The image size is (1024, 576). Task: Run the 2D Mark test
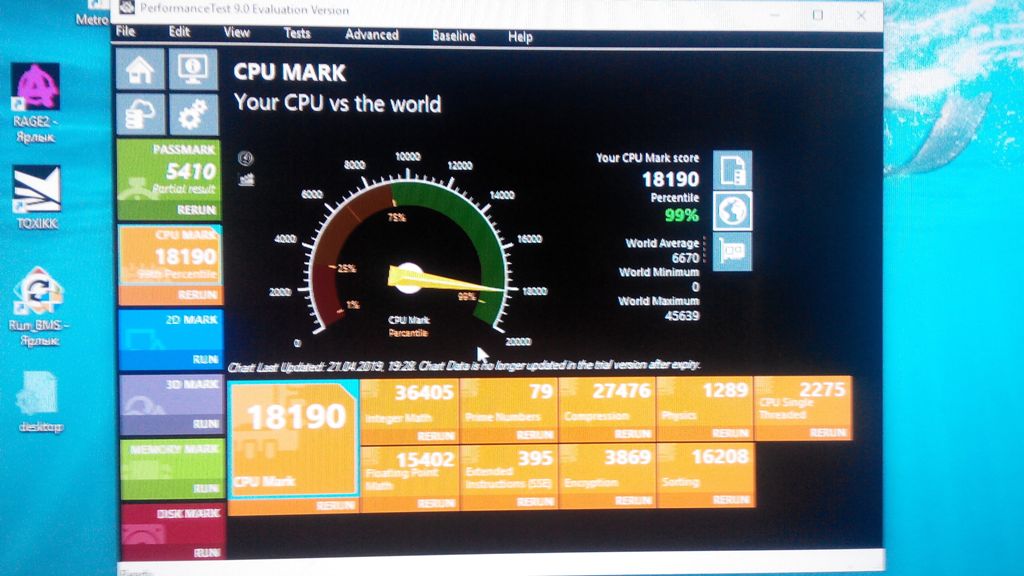205,359
